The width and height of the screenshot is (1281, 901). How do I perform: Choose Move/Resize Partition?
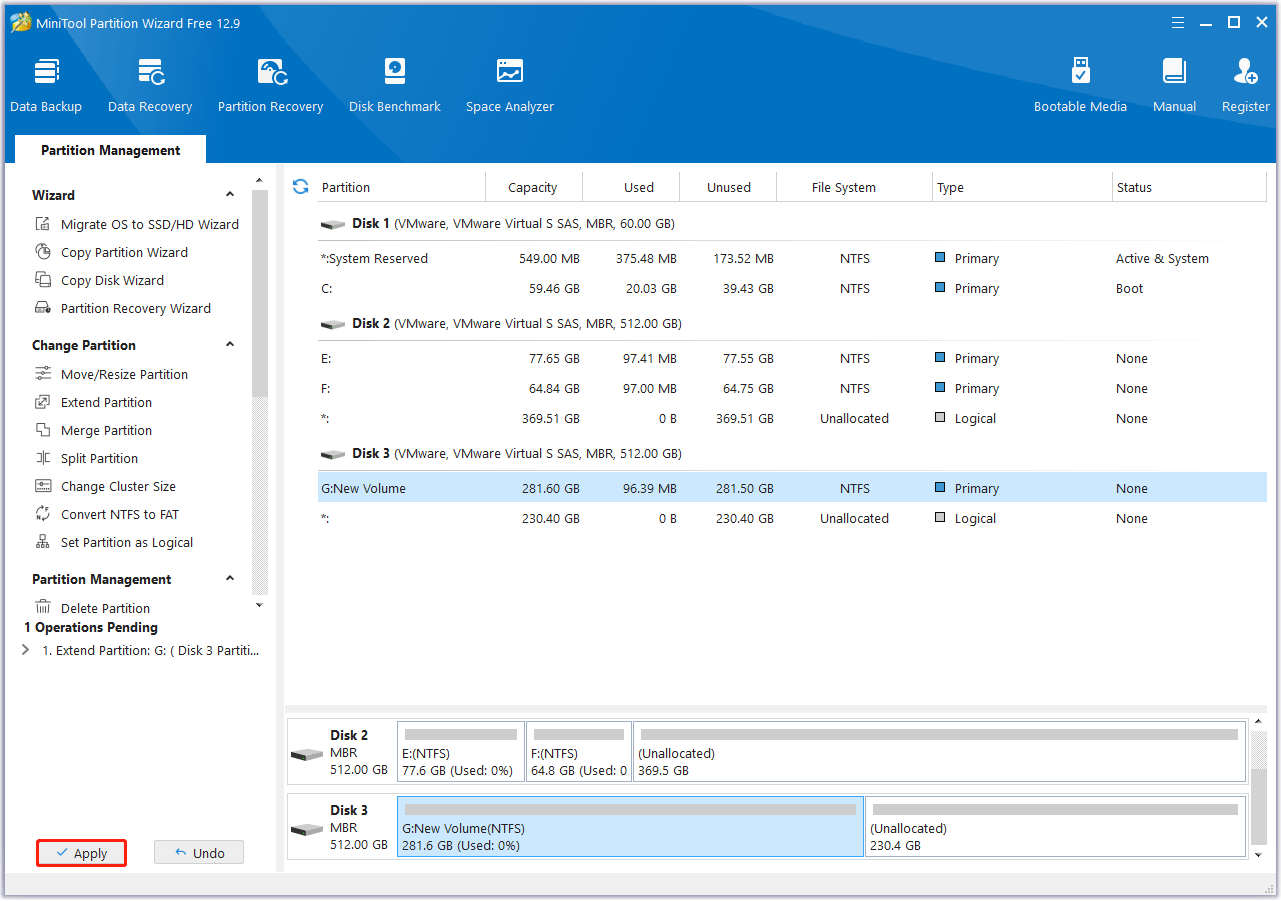pyautogui.click(x=112, y=374)
